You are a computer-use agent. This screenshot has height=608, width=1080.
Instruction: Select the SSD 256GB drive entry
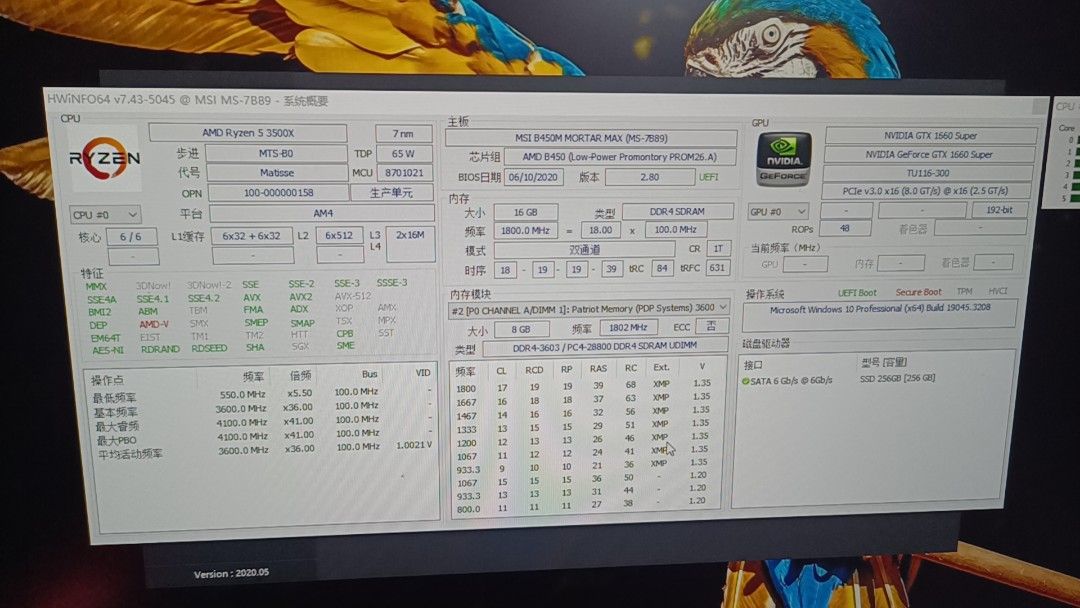click(x=897, y=379)
